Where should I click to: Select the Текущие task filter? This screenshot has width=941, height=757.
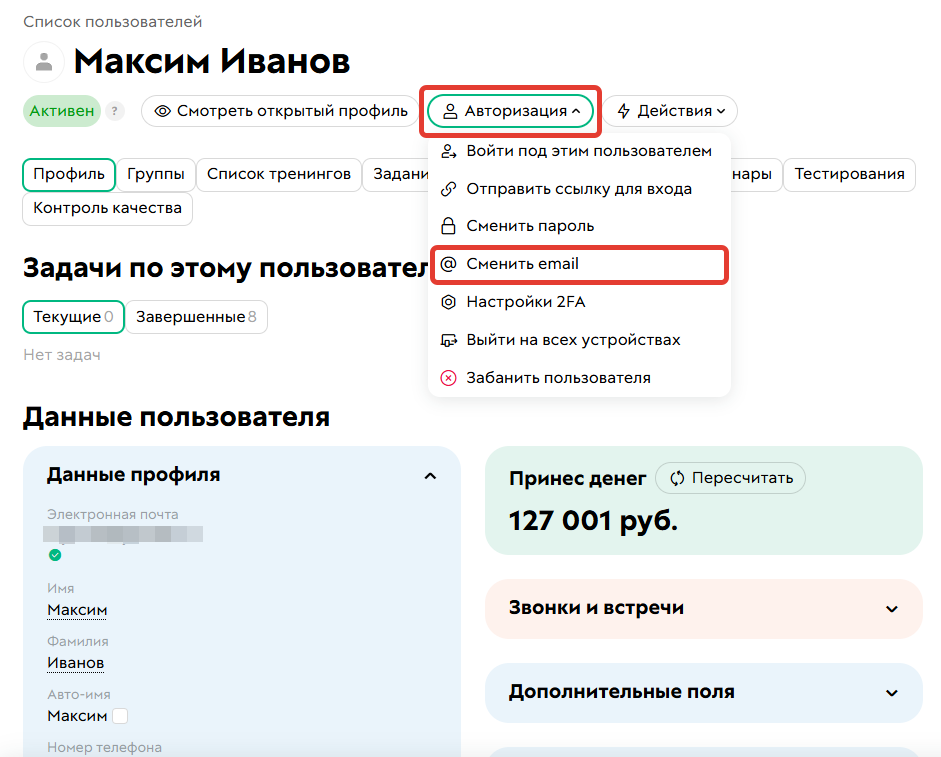[72, 316]
